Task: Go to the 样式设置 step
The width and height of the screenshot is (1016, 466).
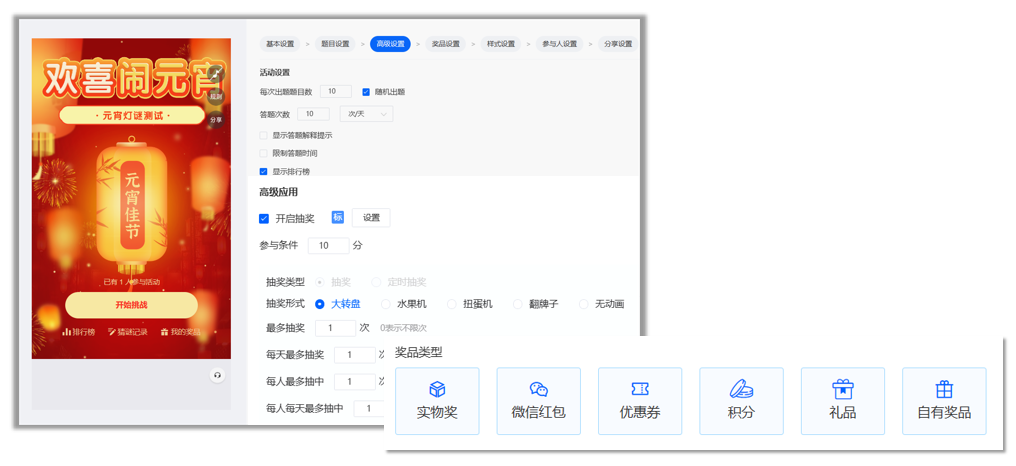Action: click(x=501, y=44)
